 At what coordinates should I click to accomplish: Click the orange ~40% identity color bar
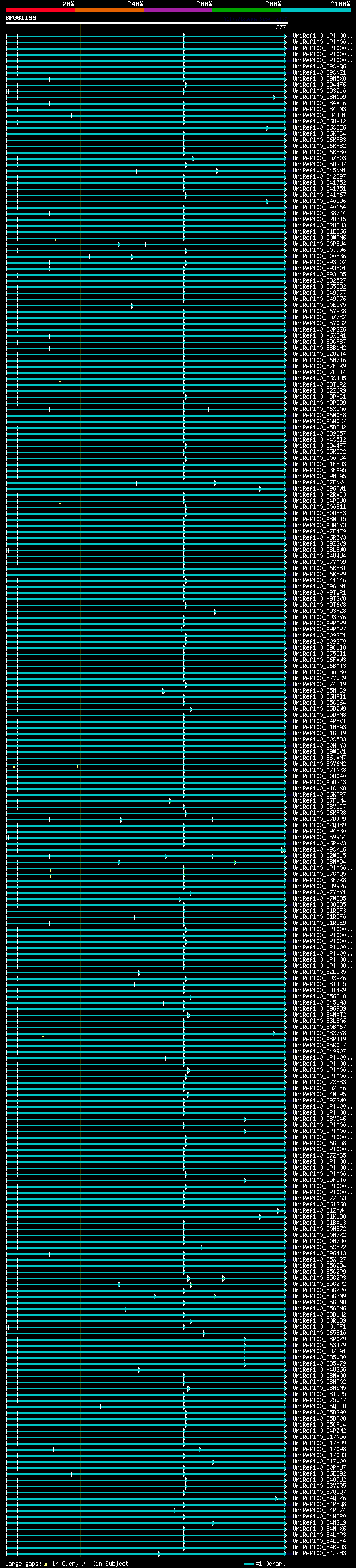coord(109,10)
